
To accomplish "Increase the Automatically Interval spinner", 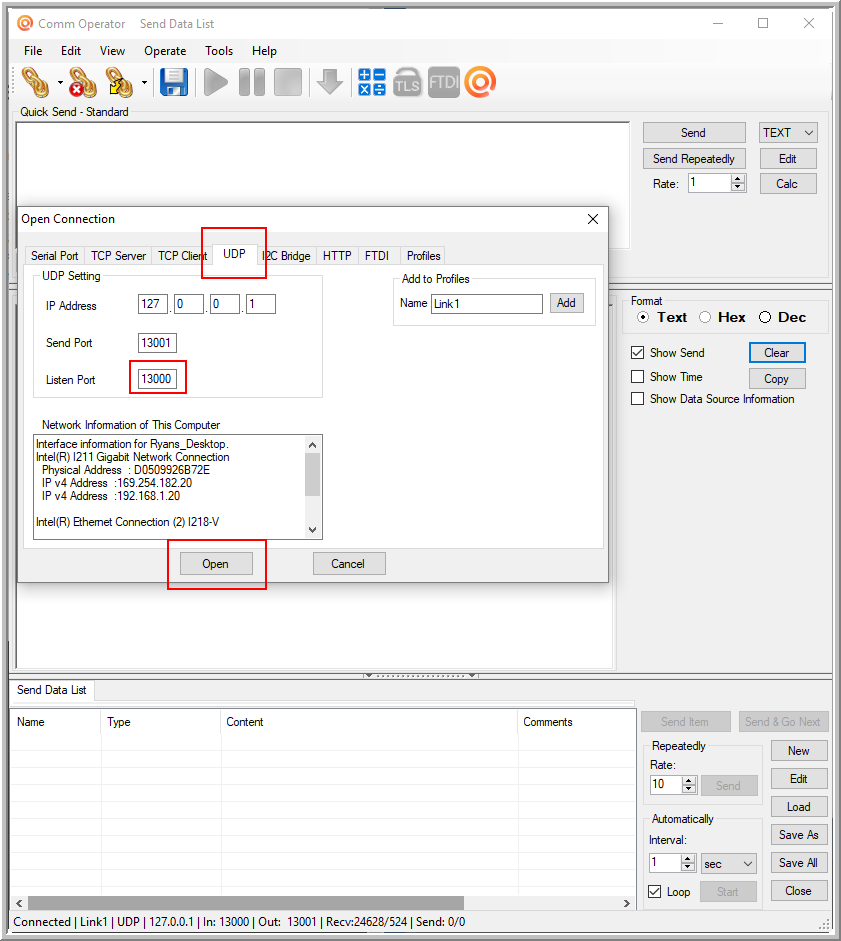I will pos(689,859).
